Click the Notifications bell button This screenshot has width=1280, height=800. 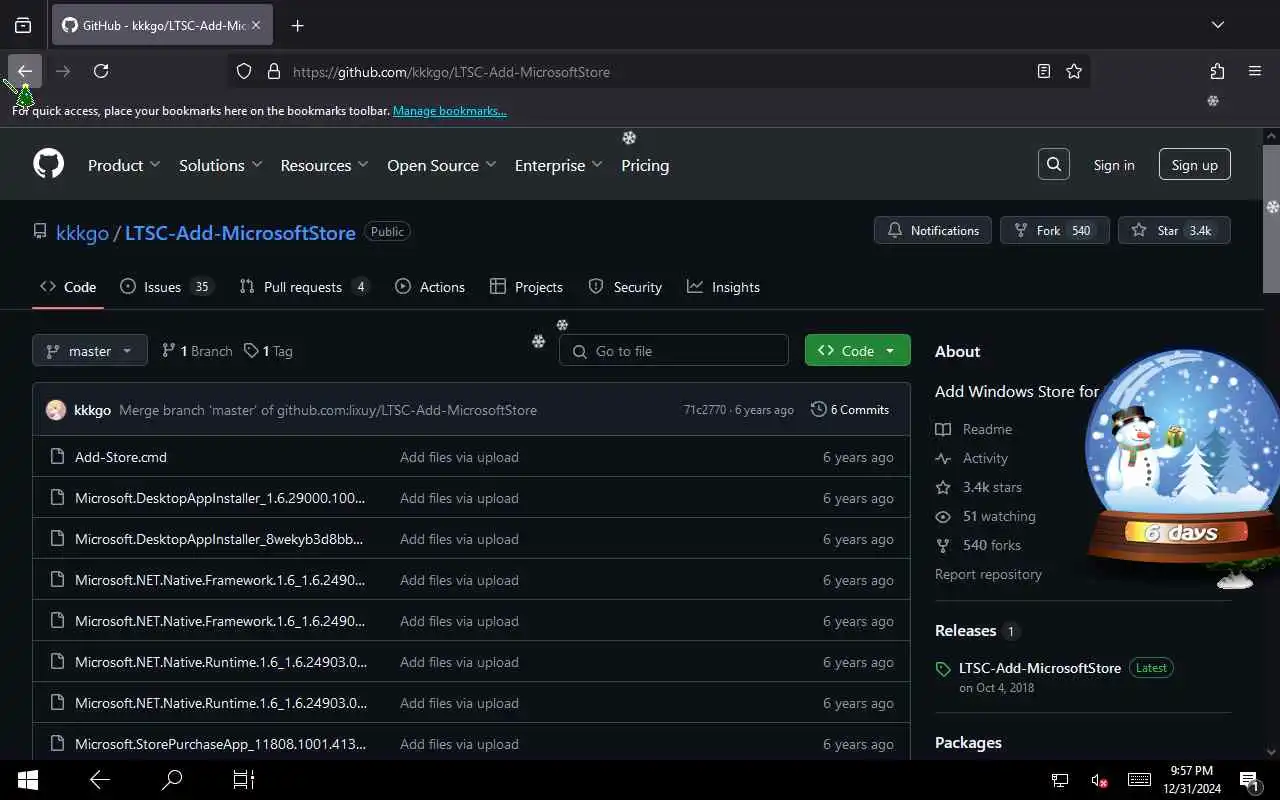coord(933,230)
